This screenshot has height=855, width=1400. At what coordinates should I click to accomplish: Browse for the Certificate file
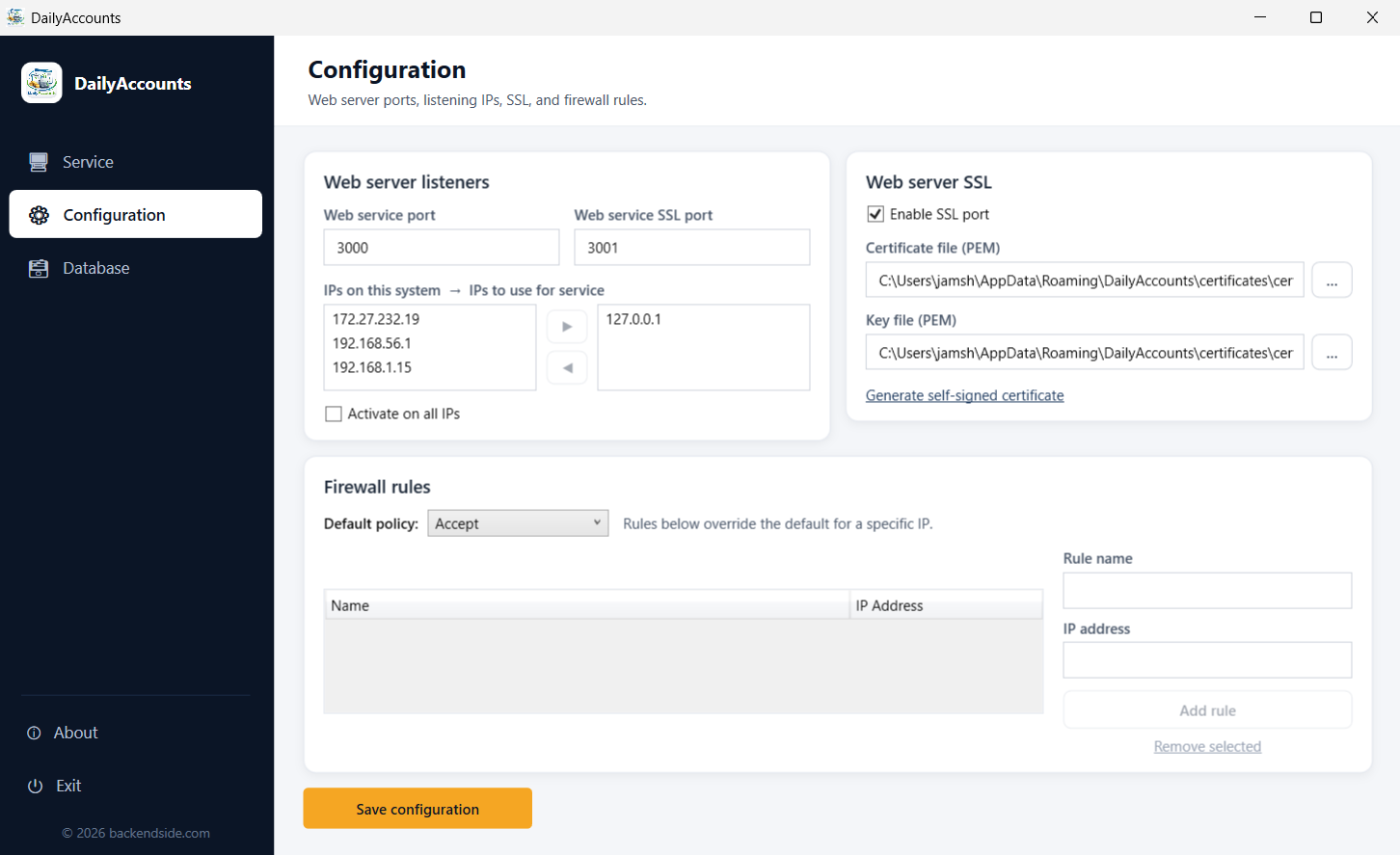click(x=1332, y=281)
